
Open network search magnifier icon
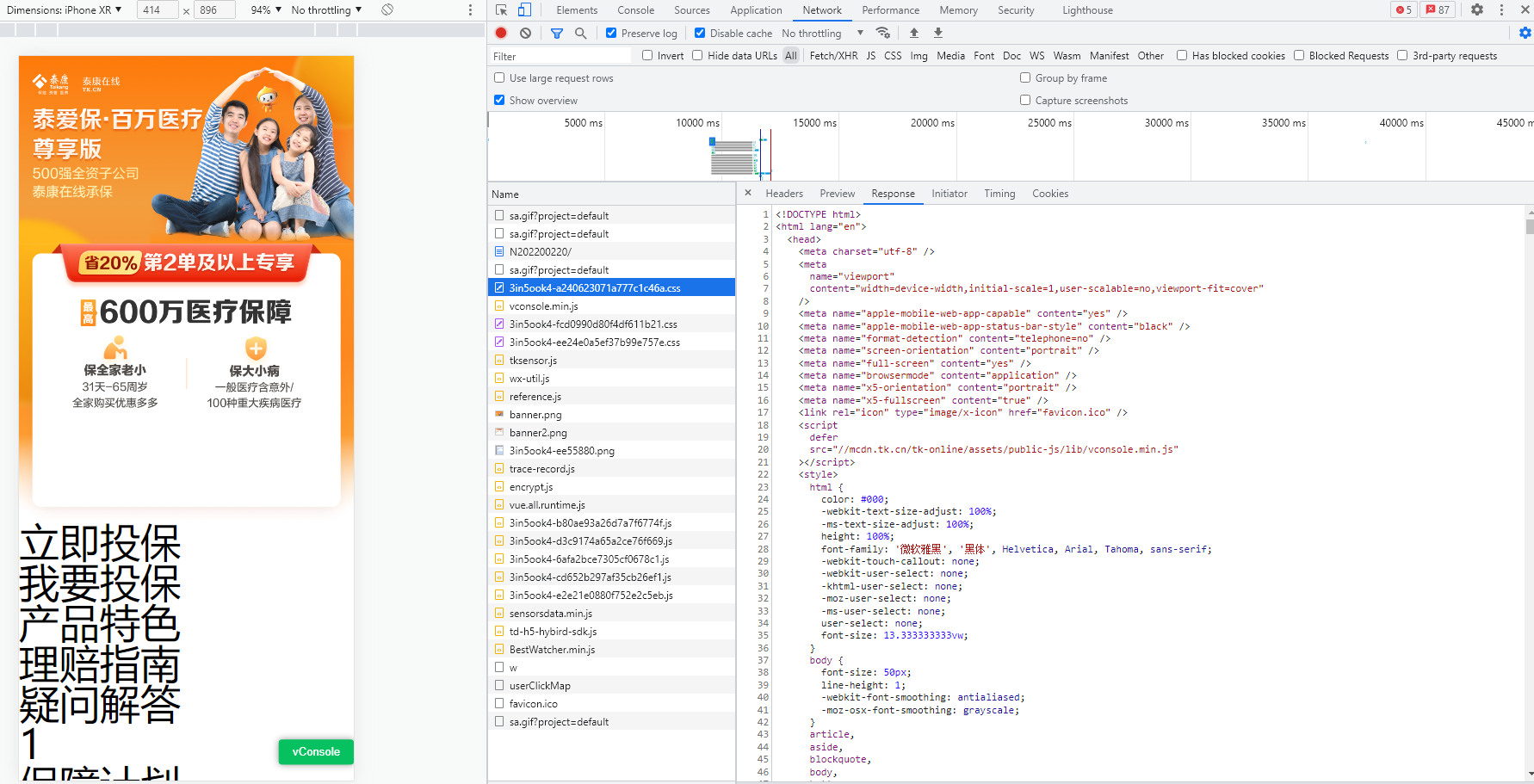581,33
